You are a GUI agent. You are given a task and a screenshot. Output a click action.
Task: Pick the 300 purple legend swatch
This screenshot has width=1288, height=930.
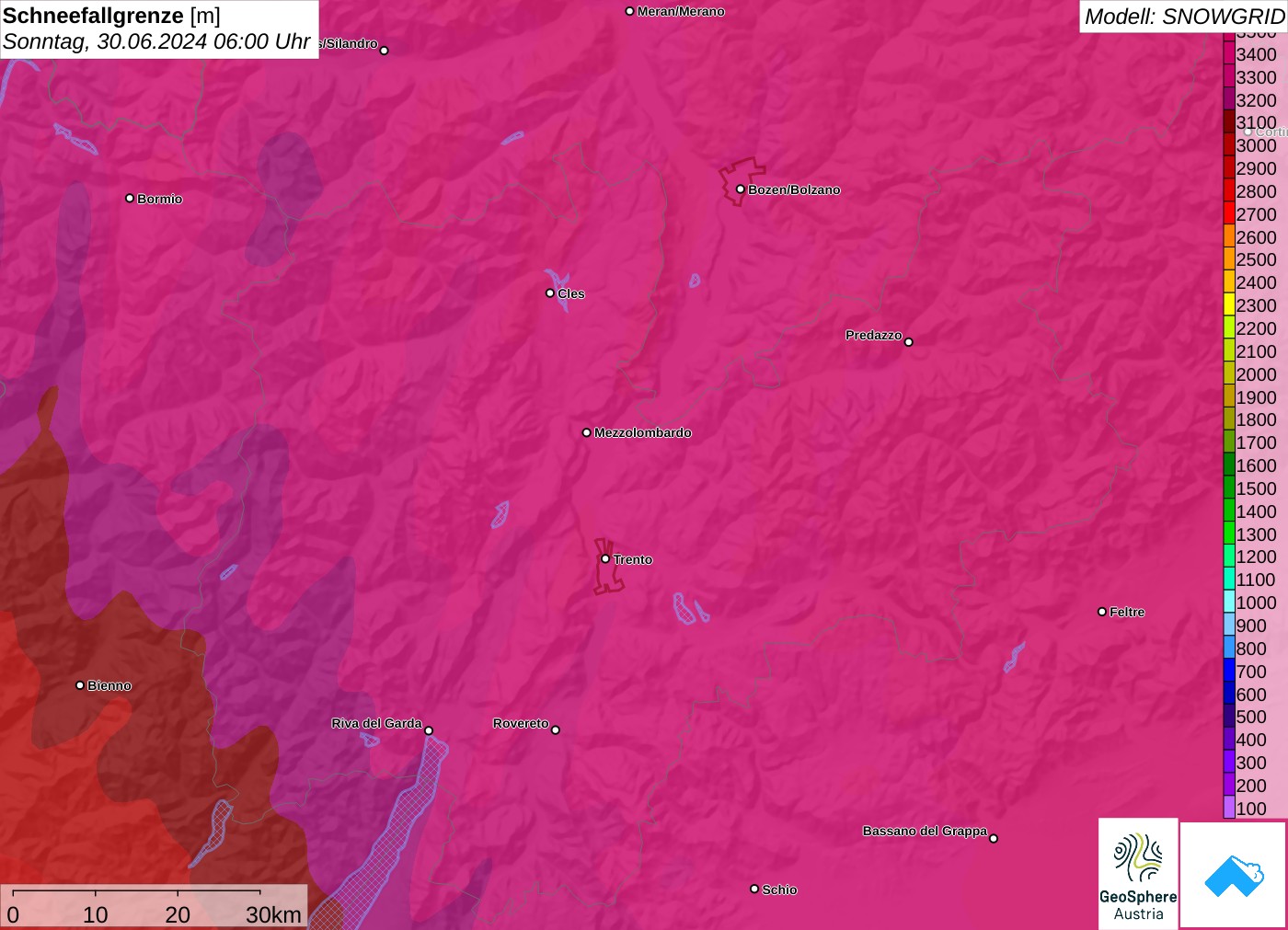(1229, 762)
